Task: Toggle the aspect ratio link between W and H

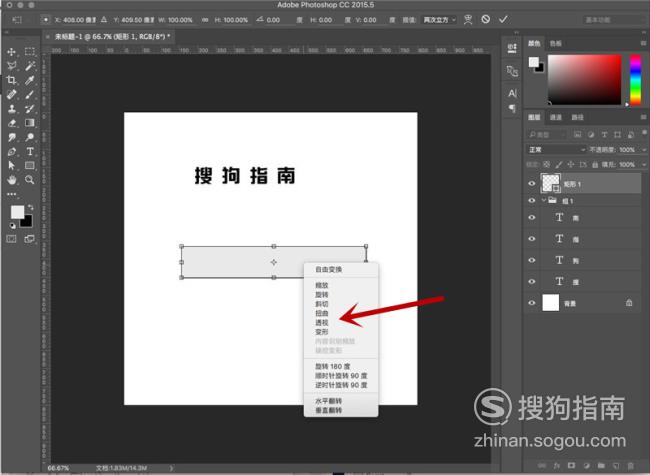Action: (205, 20)
